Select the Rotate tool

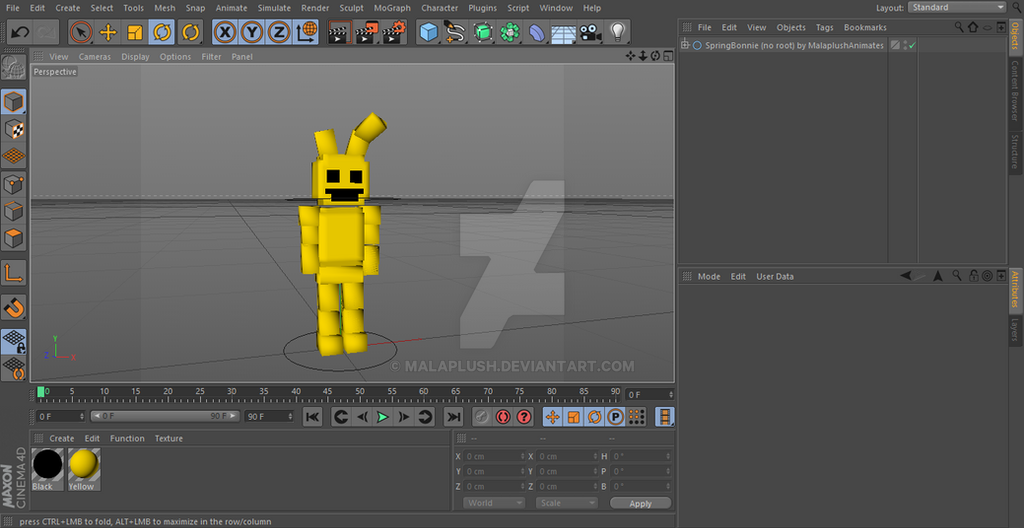pos(162,31)
